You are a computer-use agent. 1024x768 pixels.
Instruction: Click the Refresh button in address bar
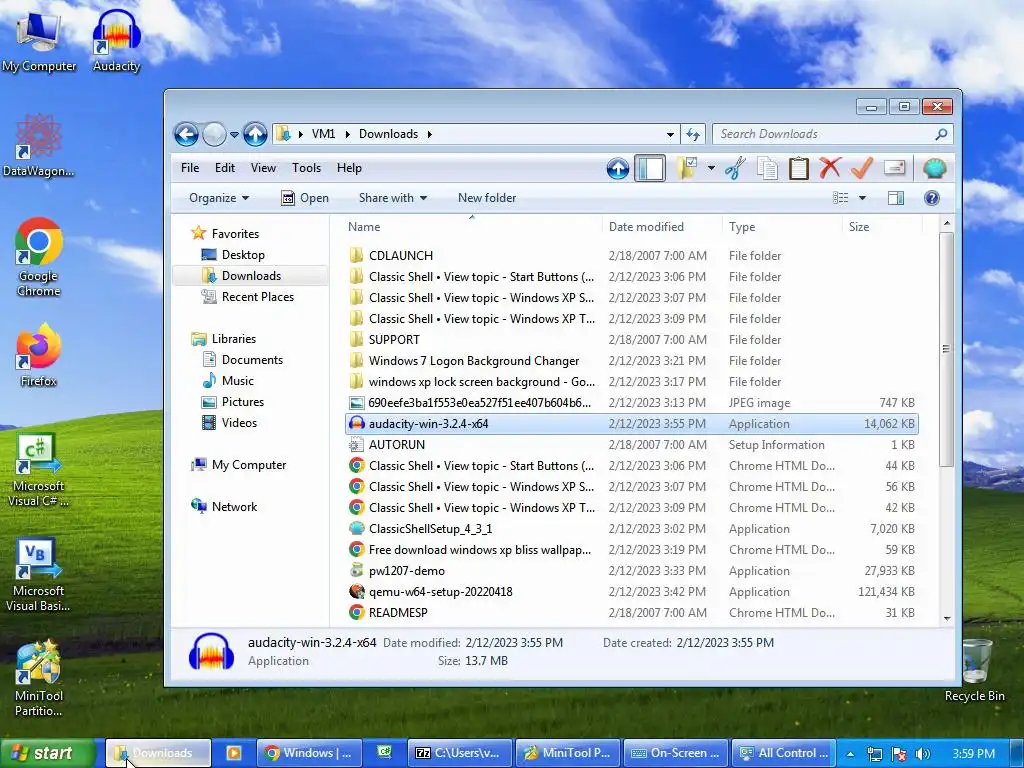[693, 135]
